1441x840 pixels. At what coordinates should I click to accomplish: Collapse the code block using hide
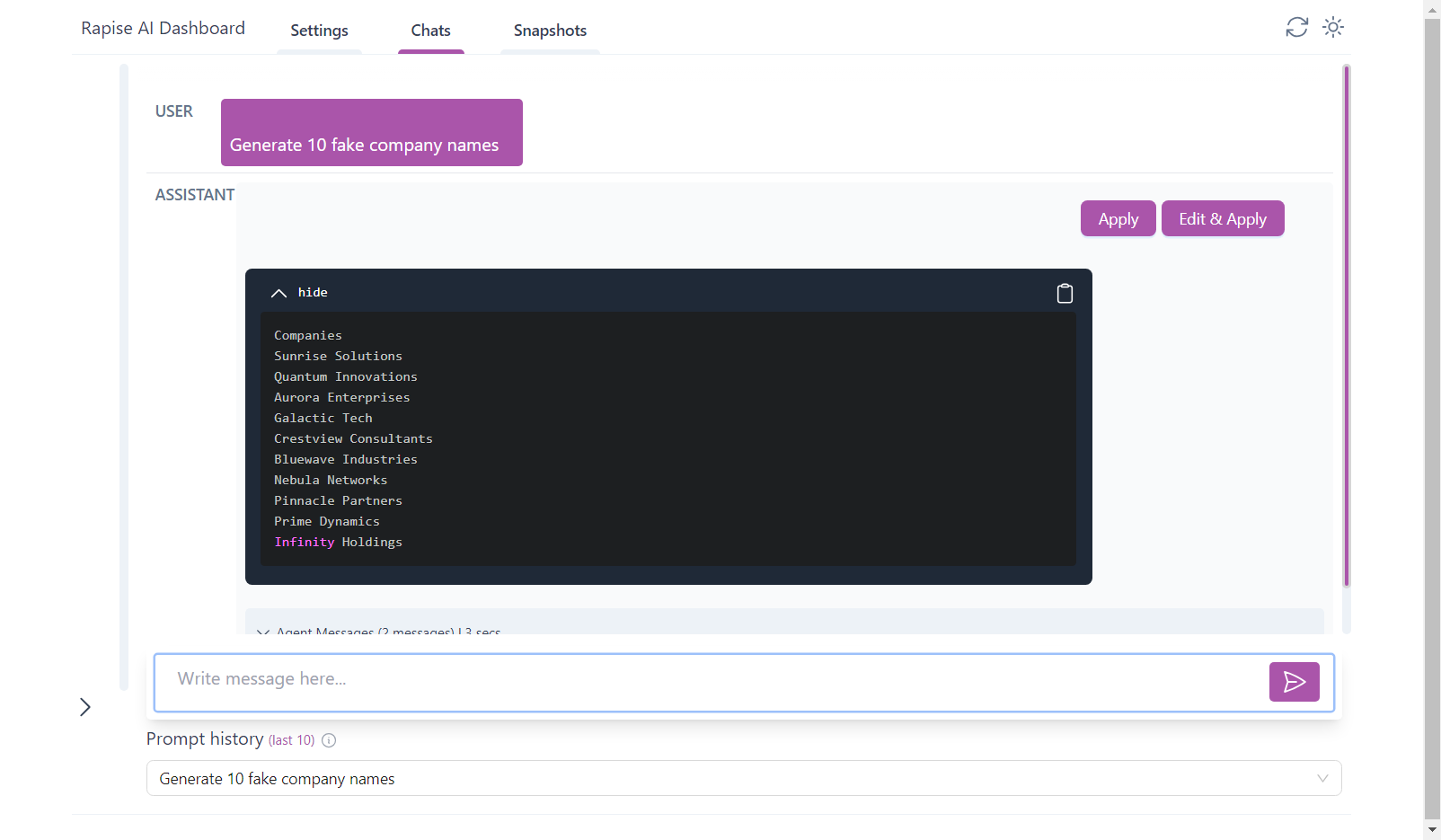[x=300, y=293]
